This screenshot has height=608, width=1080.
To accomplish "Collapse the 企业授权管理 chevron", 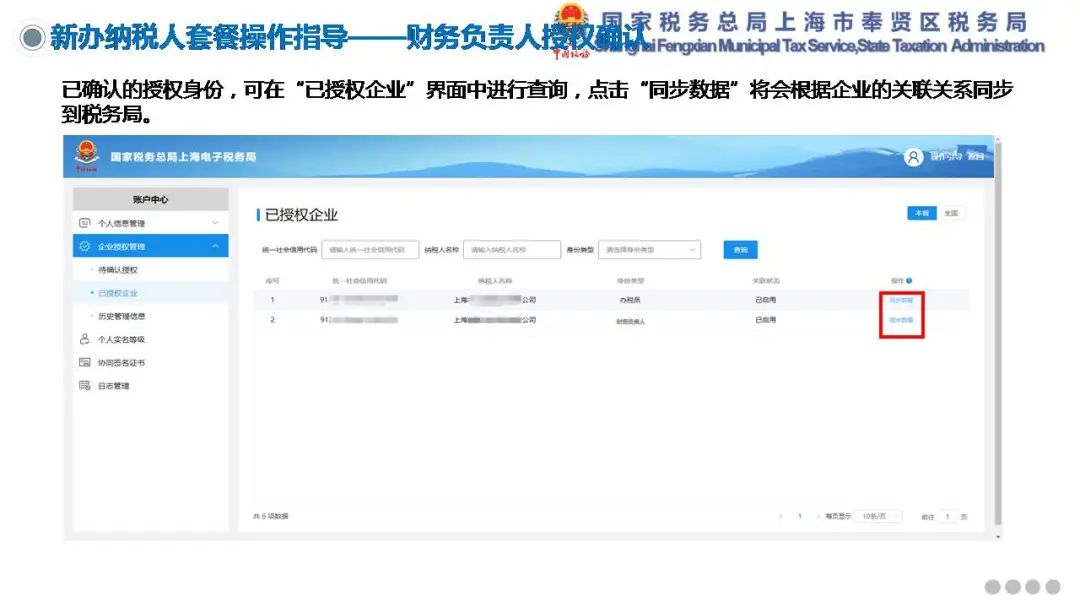I will pos(216,247).
